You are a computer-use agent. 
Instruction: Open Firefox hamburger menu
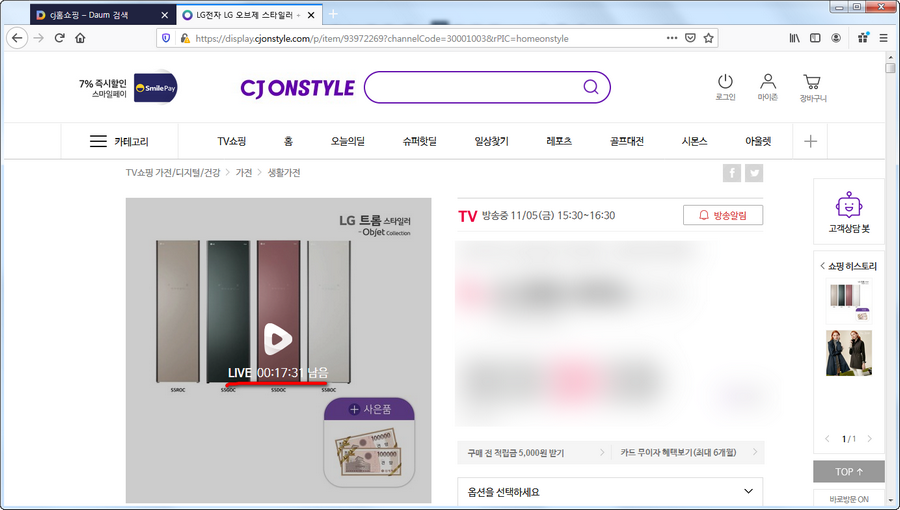click(883, 38)
